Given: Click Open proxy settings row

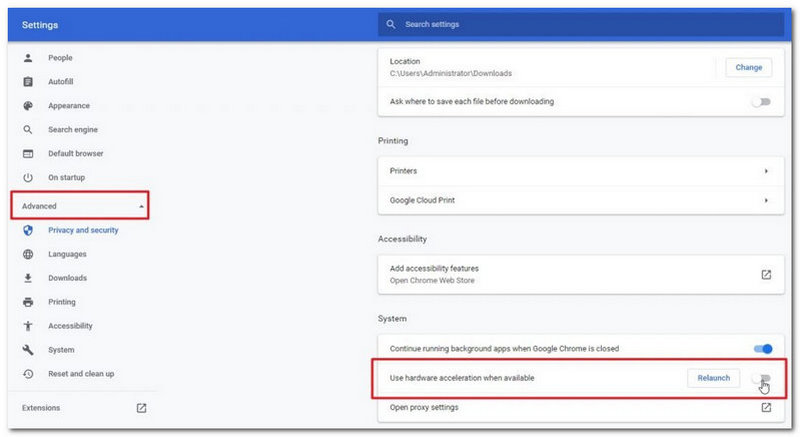Looking at the screenshot, I should [x=581, y=407].
